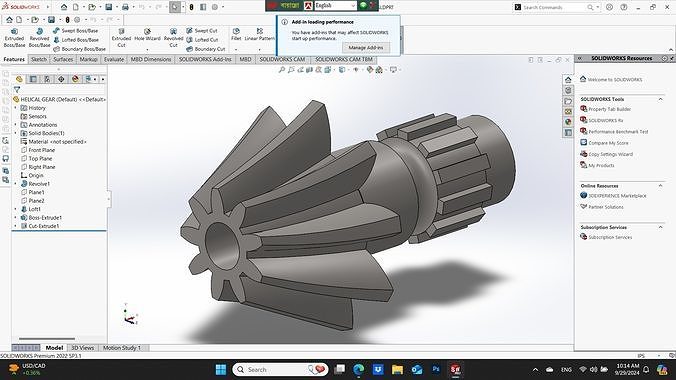Click the Revolved Boss/Base tool
This screenshot has width=676, height=380.
point(39,38)
